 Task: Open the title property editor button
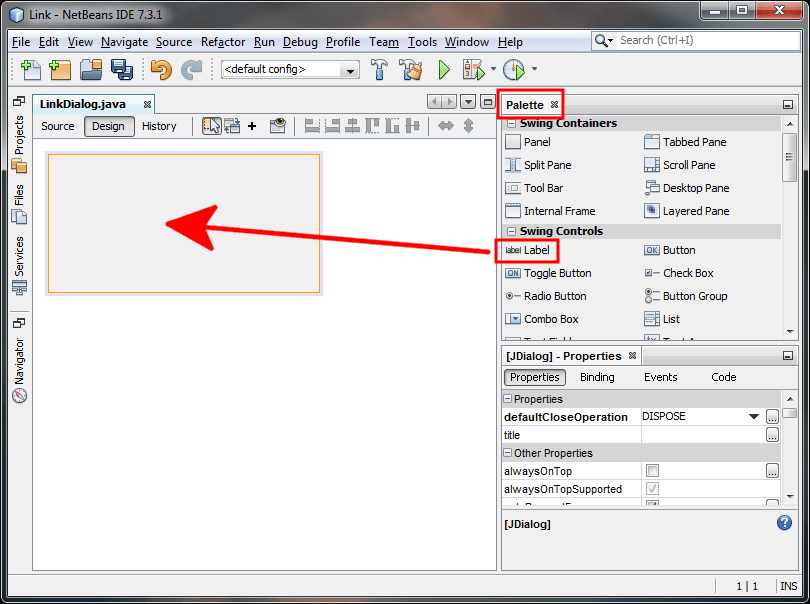(772, 435)
